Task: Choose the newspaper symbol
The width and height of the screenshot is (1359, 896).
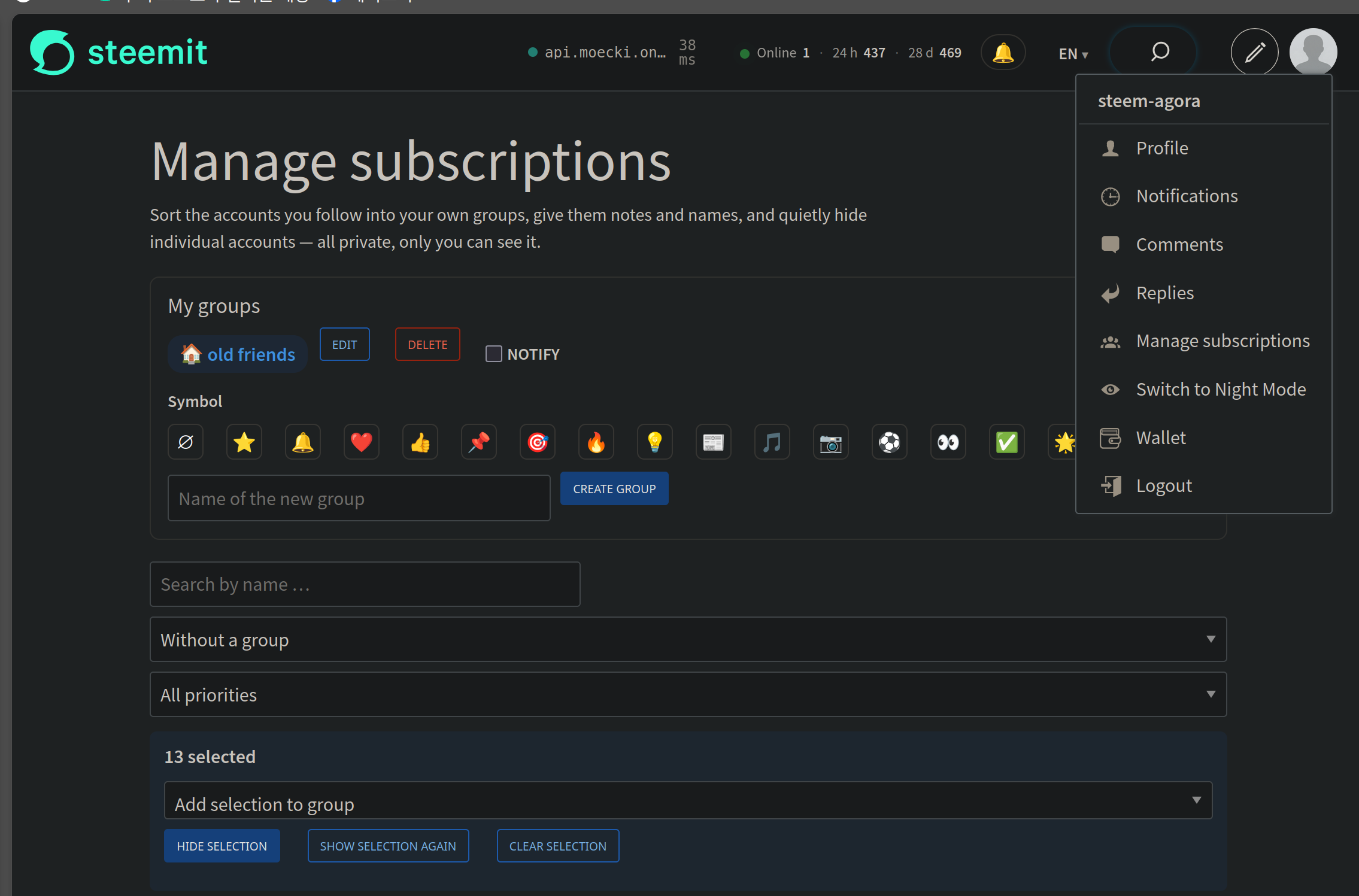Action: click(714, 442)
